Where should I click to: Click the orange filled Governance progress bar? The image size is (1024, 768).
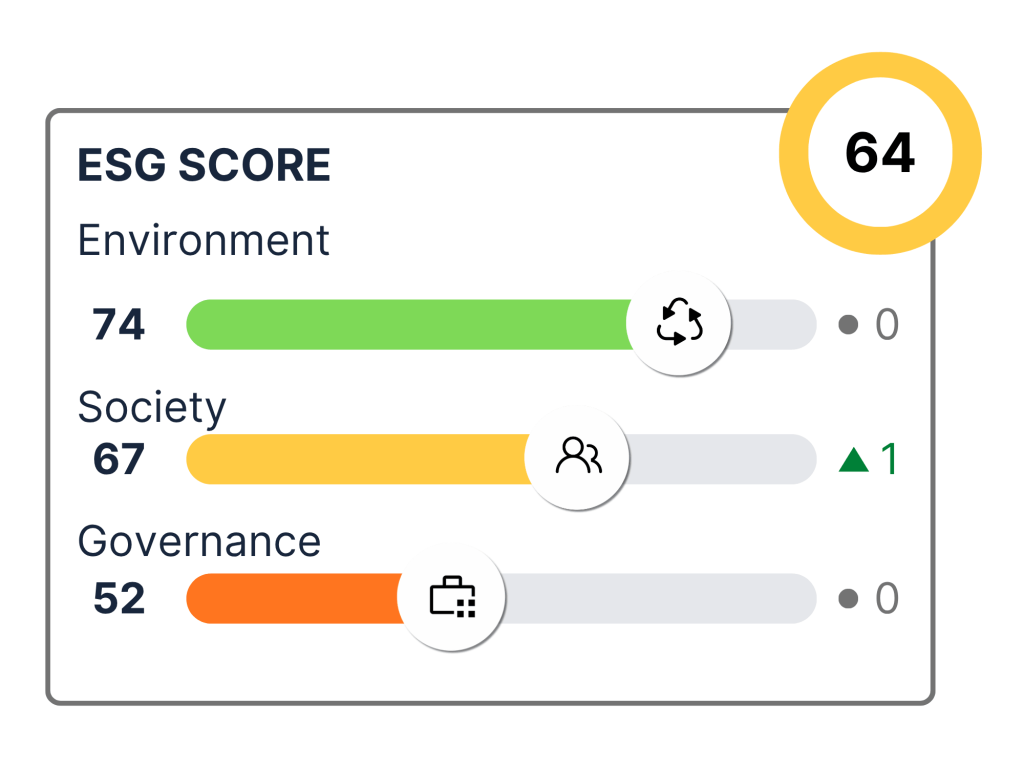pyautogui.click(x=292, y=599)
